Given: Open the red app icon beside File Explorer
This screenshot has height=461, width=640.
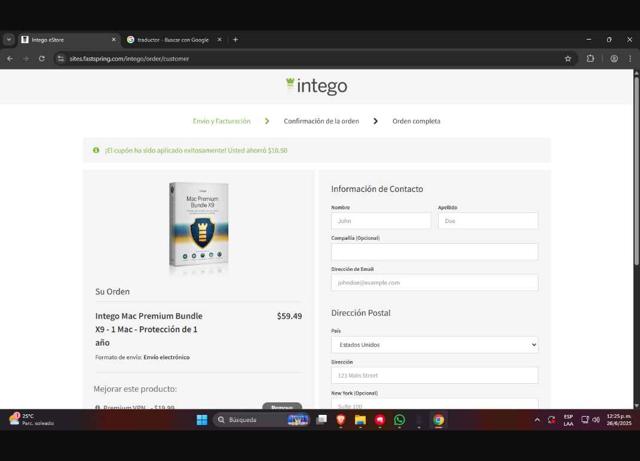Looking at the screenshot, I should 380,420.
